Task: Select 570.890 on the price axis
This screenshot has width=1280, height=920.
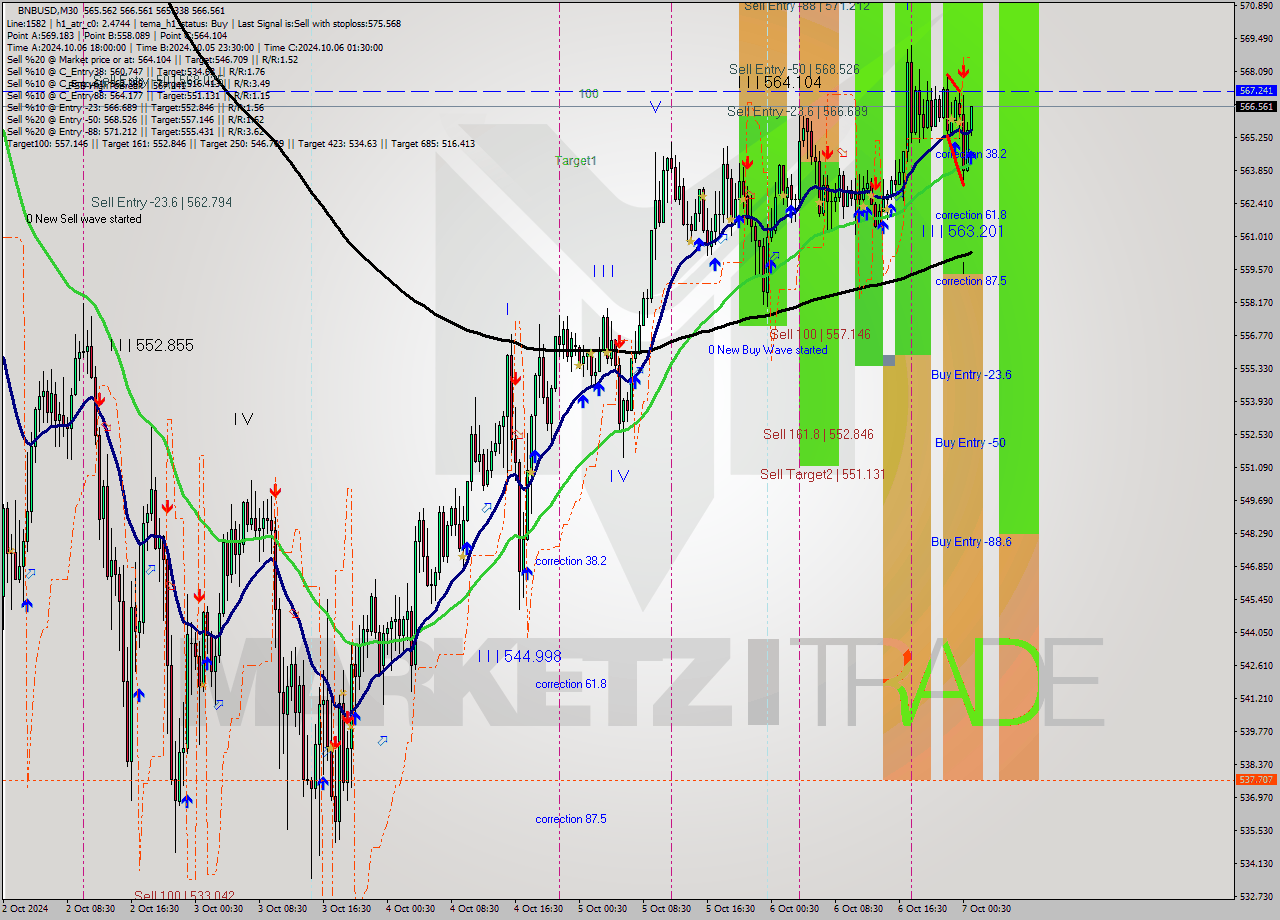Action: click(1256, 6)
